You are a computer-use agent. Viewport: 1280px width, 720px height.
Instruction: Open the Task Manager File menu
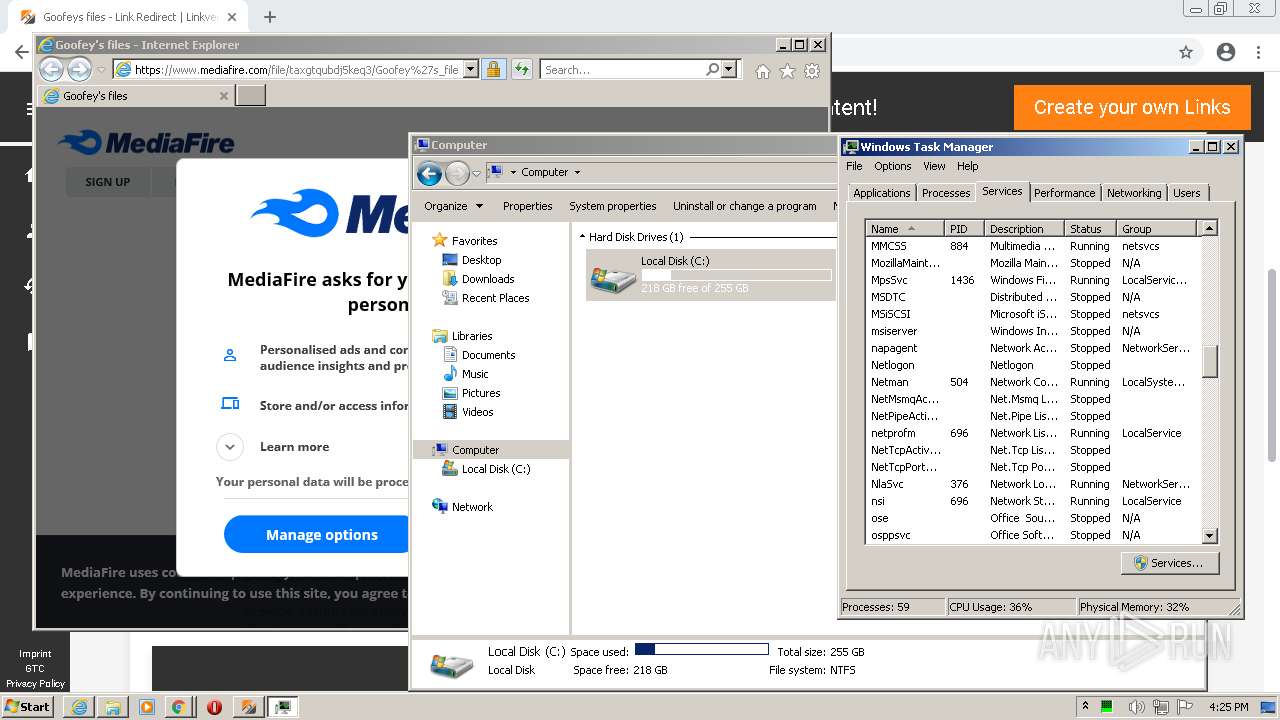point(854,166)
